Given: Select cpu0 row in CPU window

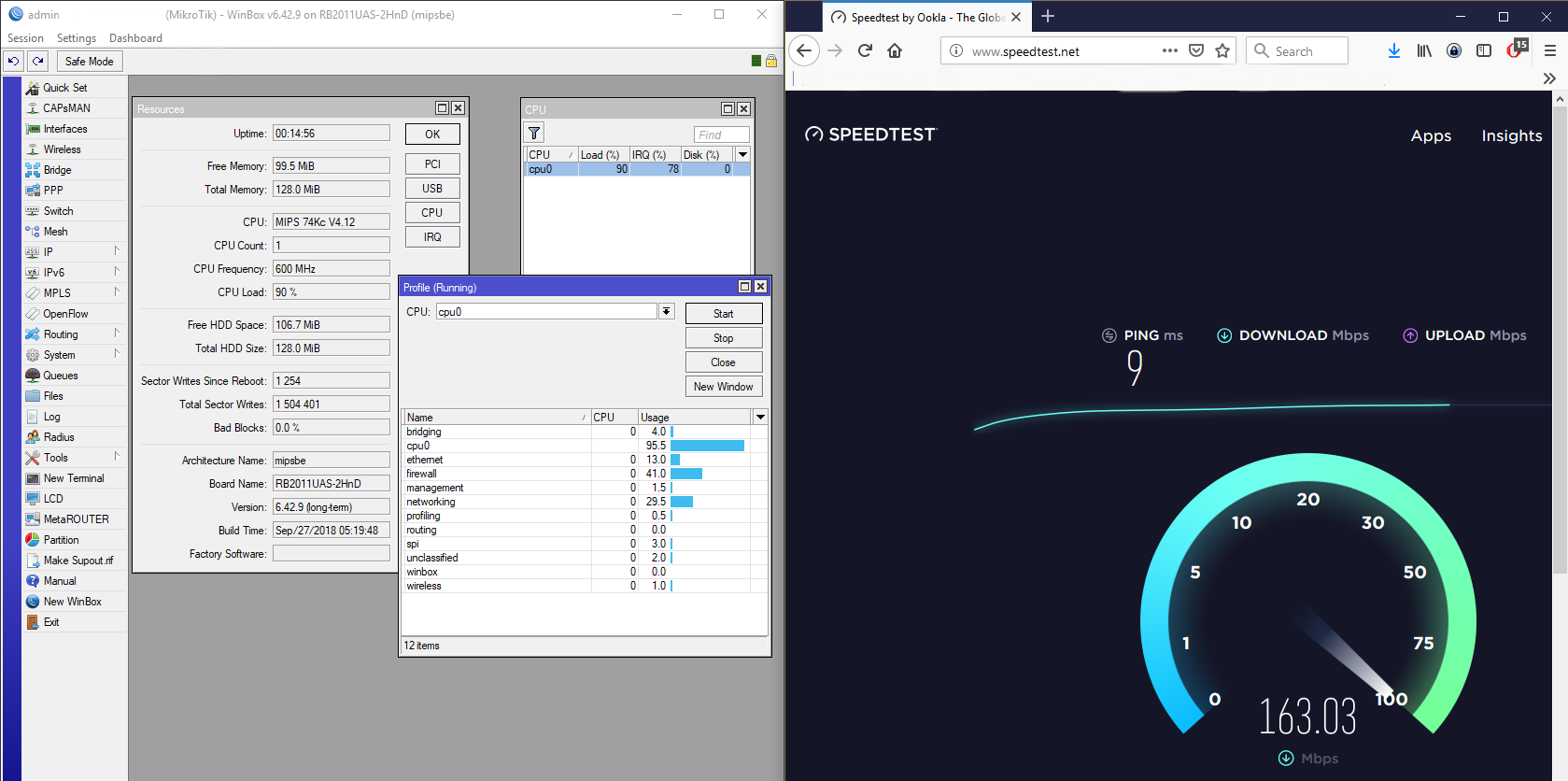Looking at the screenshot, I should [x=637, y=169].
